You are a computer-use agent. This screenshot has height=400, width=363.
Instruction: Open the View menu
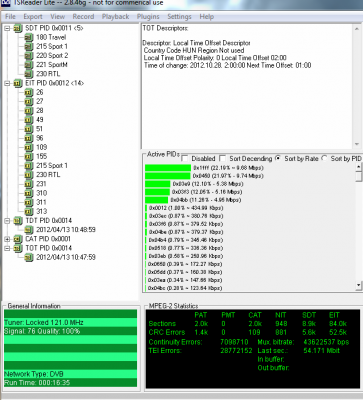point(58,17)
